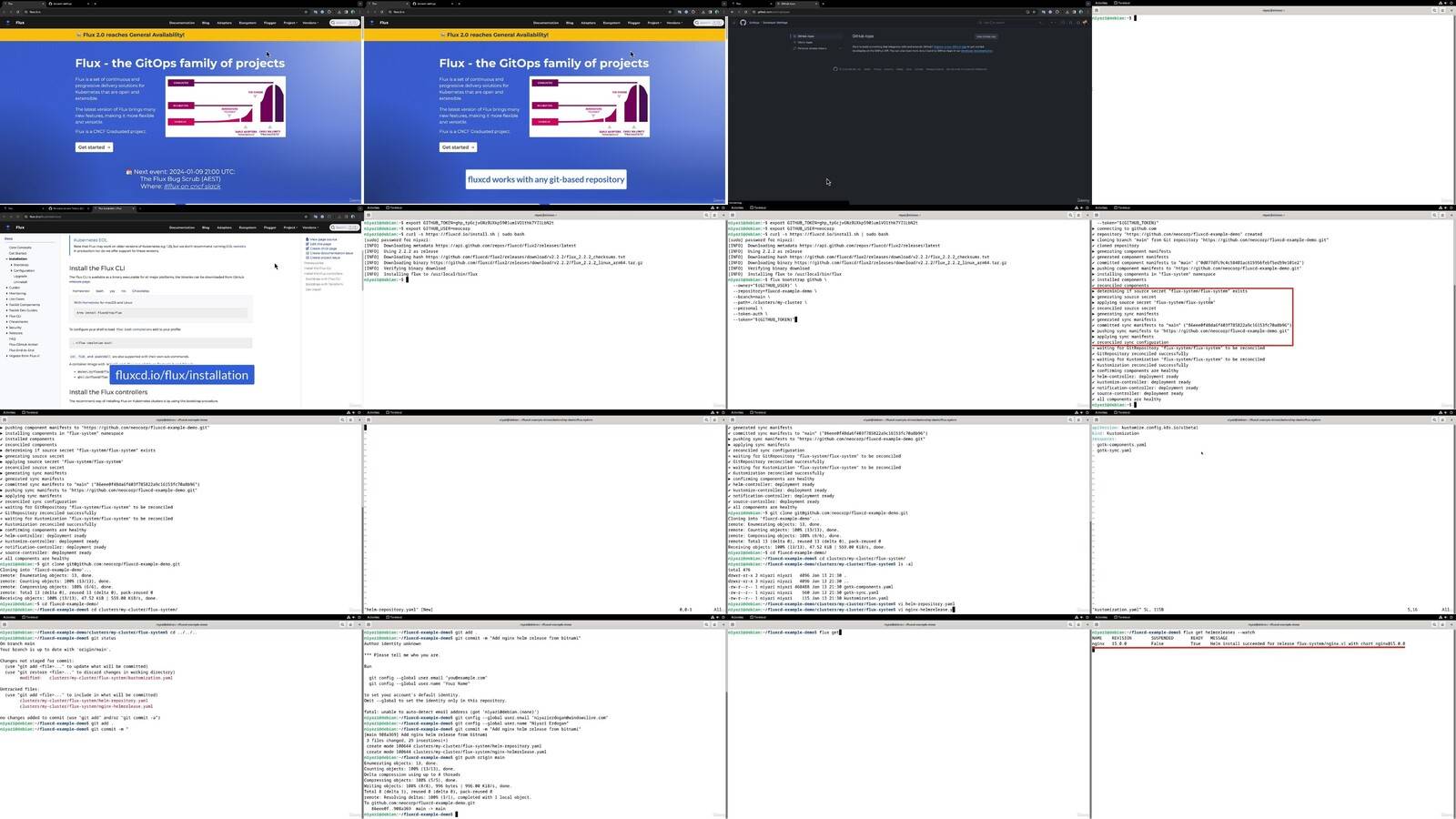Switch to Account settings tab on Next event homepage browser
Image resolution: width=1456 pixels, height=819 pixels.
(x=68, y=4)
